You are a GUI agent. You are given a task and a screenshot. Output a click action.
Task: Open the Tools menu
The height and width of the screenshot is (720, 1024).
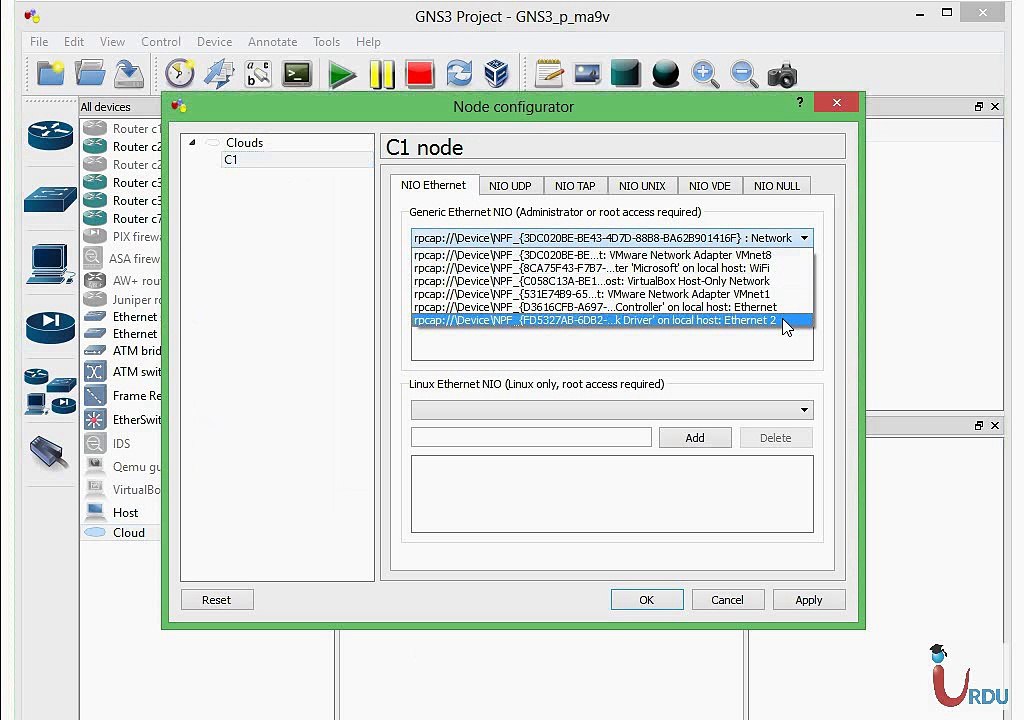(327, 42)
